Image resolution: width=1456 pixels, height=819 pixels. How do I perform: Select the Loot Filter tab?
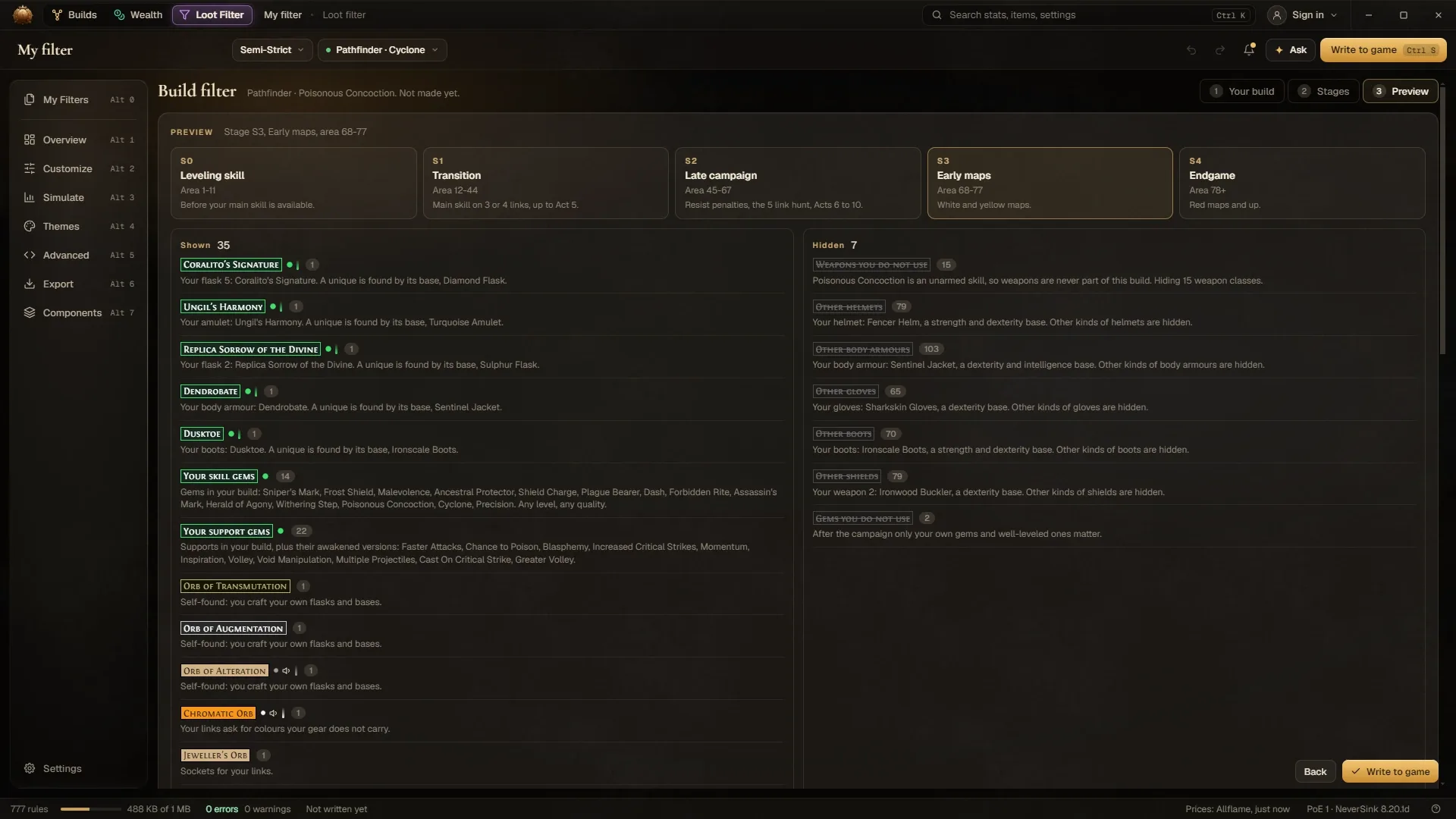(212, 15)
